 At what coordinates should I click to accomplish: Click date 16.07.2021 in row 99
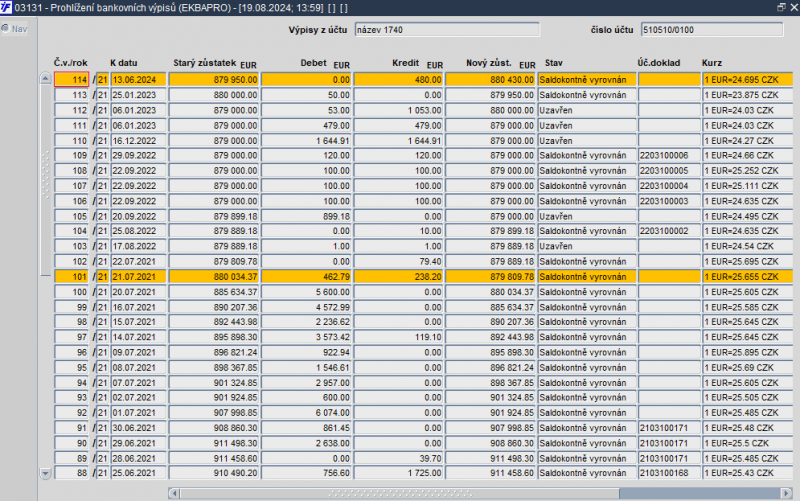[138, 307]
